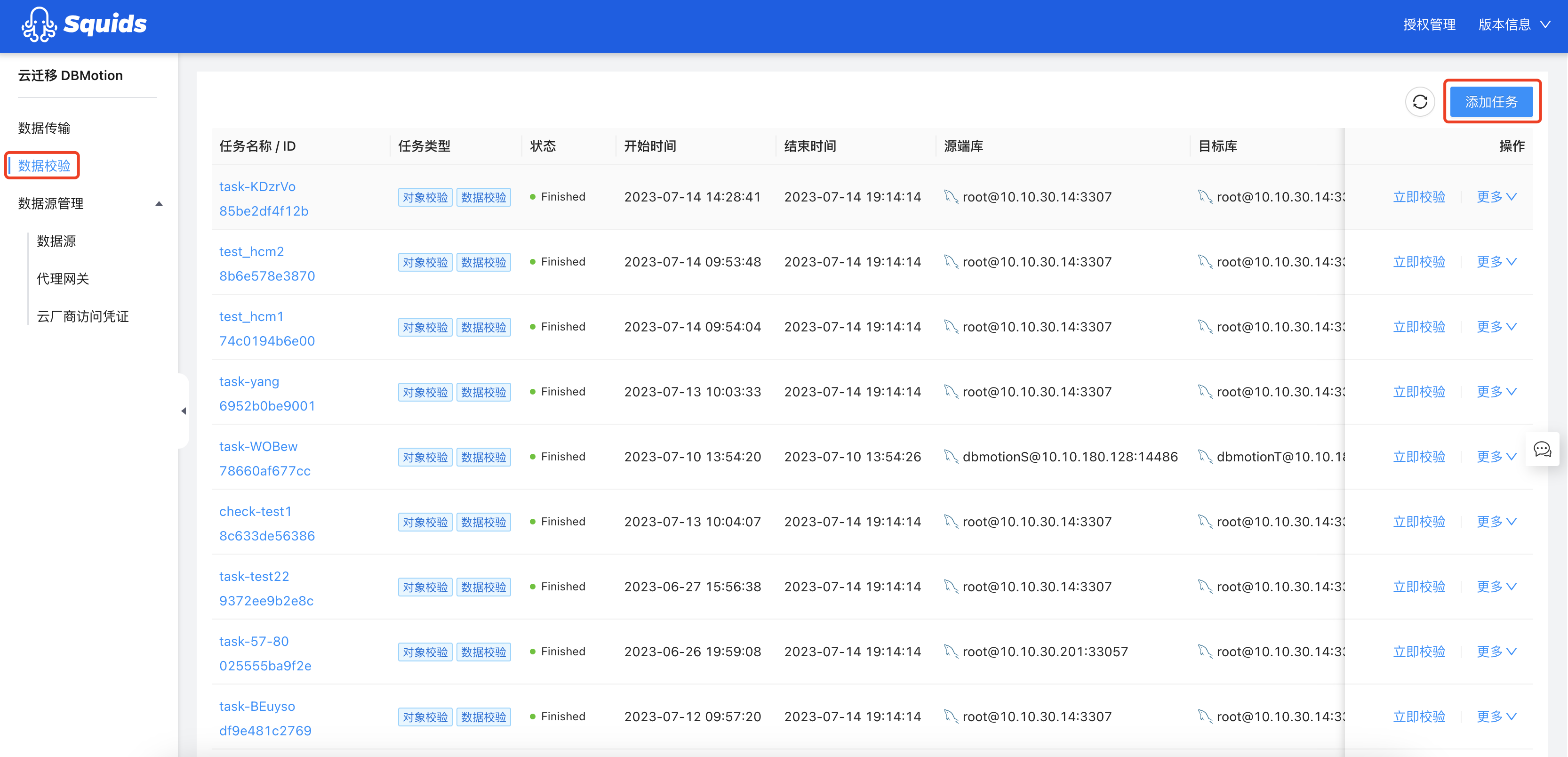Click 立即校验 for test_hcm2

(1419, 262)
